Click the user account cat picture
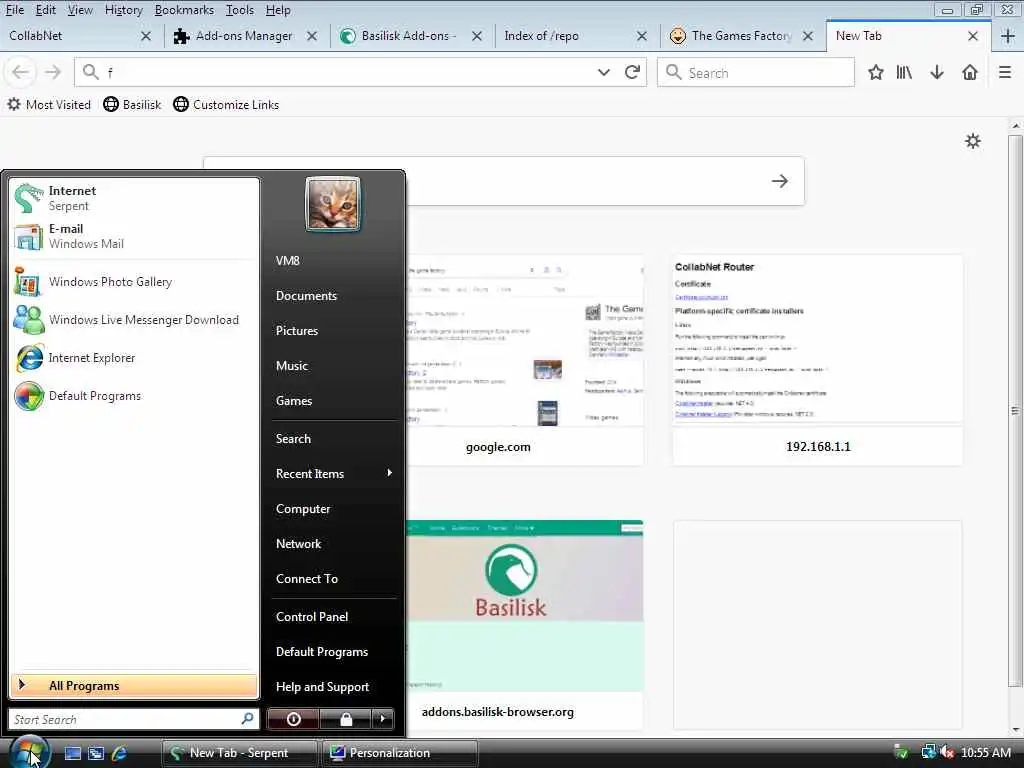 (333, 204)
